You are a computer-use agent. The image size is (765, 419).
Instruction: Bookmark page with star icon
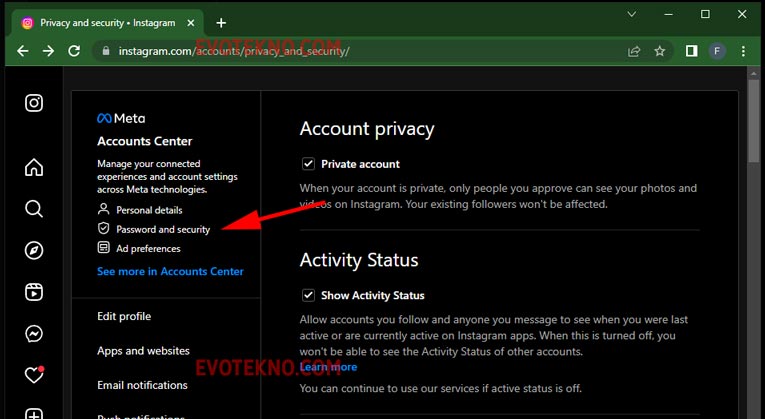pos(660,51)
